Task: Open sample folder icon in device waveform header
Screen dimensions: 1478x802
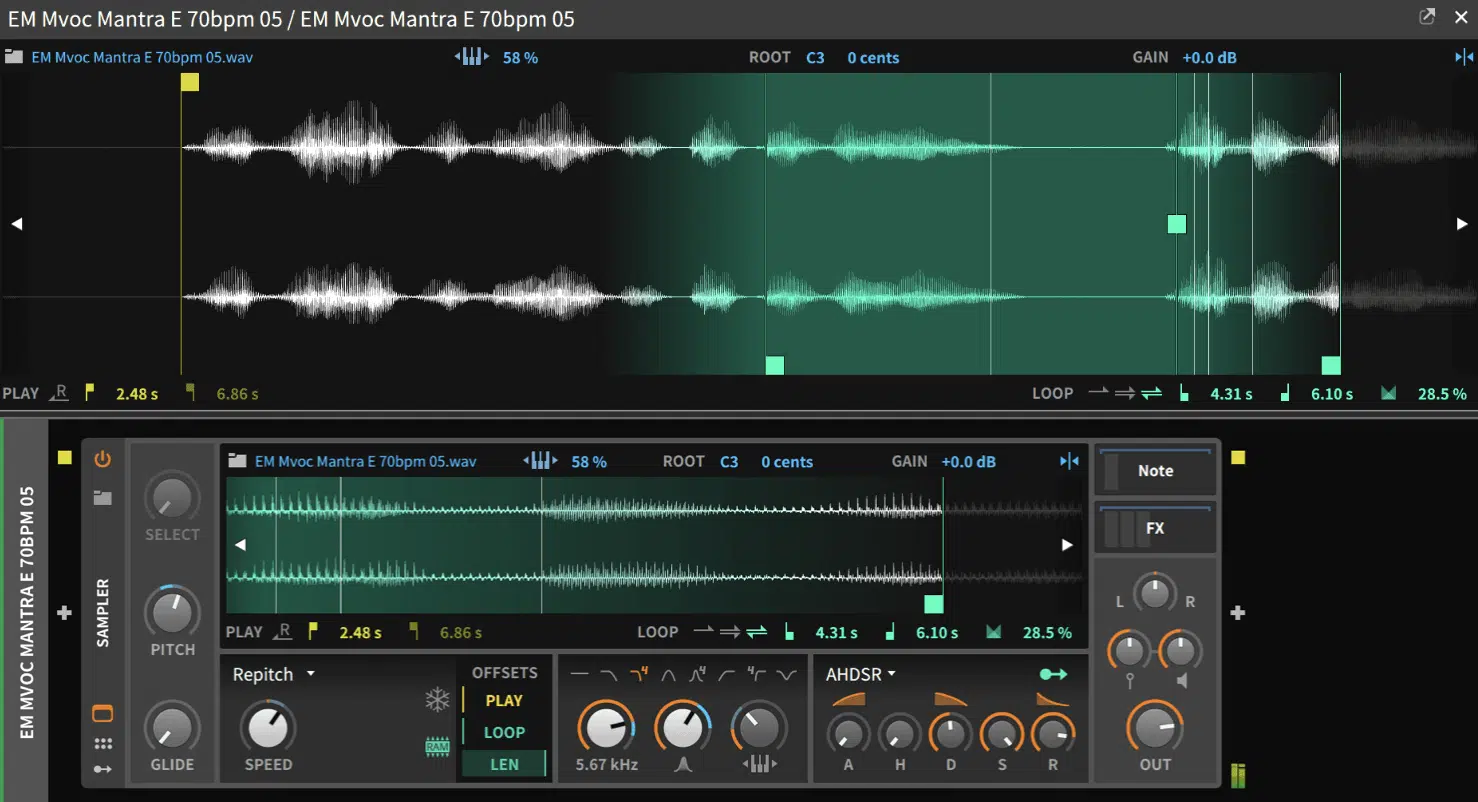Action: click(237, 461)
